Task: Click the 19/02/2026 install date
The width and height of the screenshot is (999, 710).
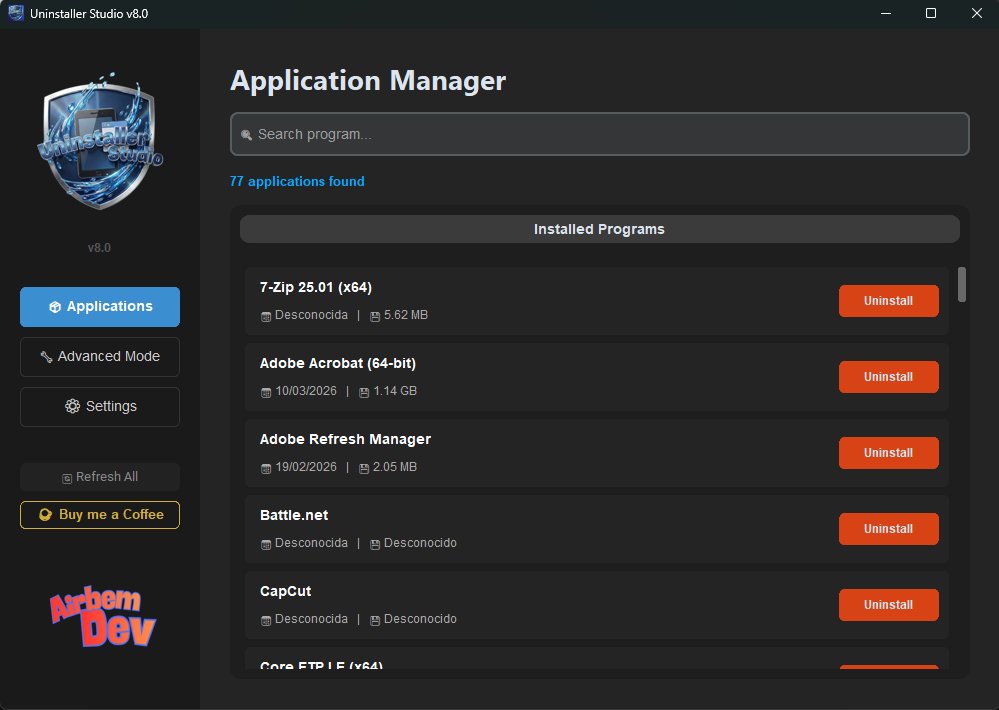Action: pyautogui.click(x=306, y=467)
